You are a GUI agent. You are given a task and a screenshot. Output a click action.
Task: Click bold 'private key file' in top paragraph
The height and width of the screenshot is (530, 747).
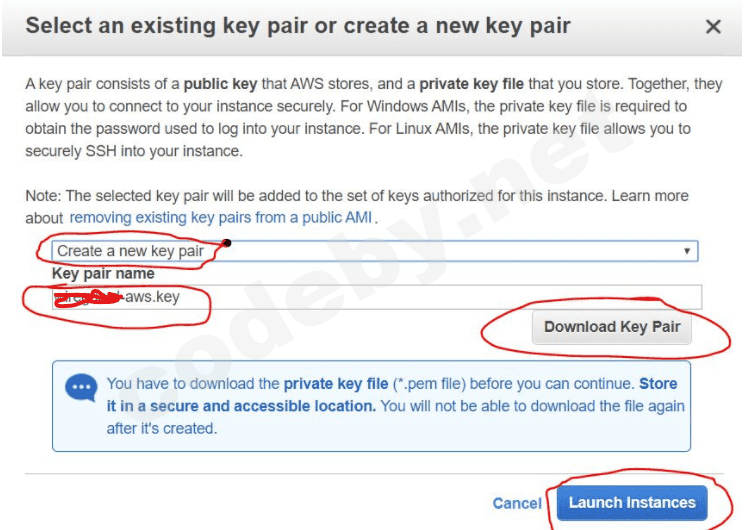[469, 84]
